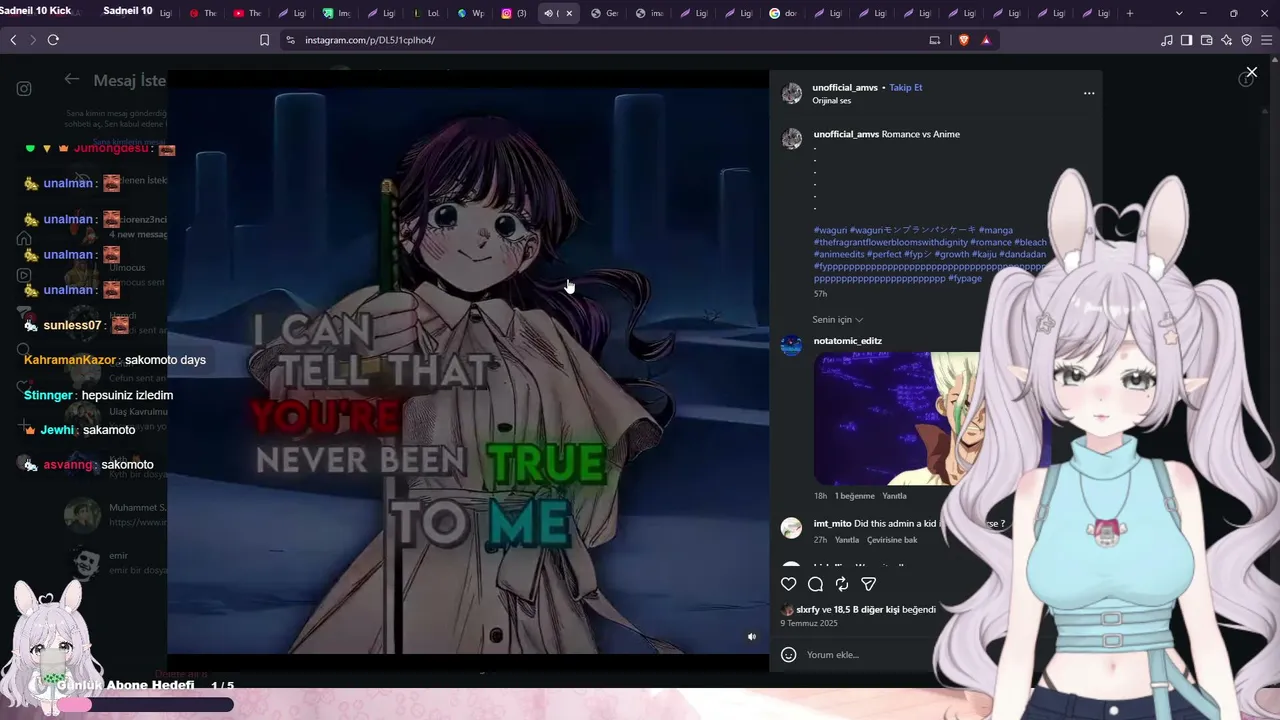Screen dimensions: 1280x720
Task: Toggle the browser sidebar panel
Action: tap(1186, 40)
